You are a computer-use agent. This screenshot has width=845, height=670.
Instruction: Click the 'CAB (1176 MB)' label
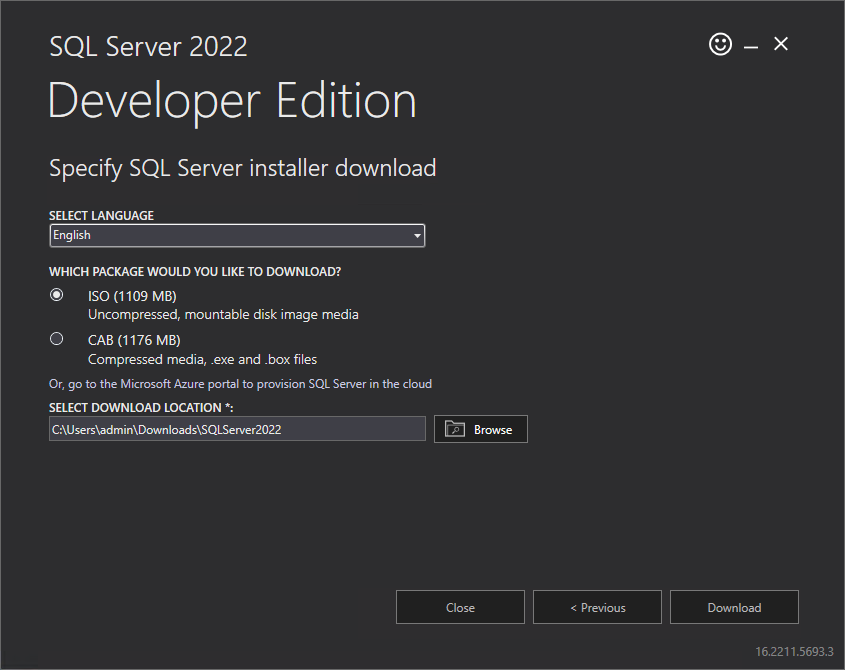(134, 340)
